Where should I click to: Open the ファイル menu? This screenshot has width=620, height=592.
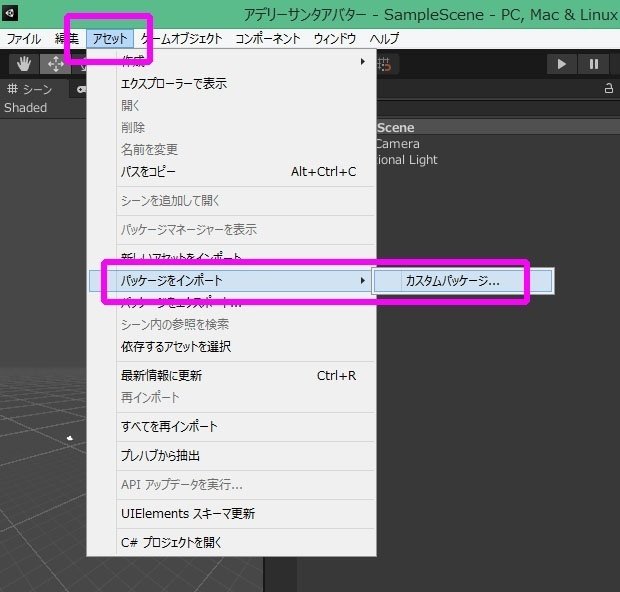[24, 39]
